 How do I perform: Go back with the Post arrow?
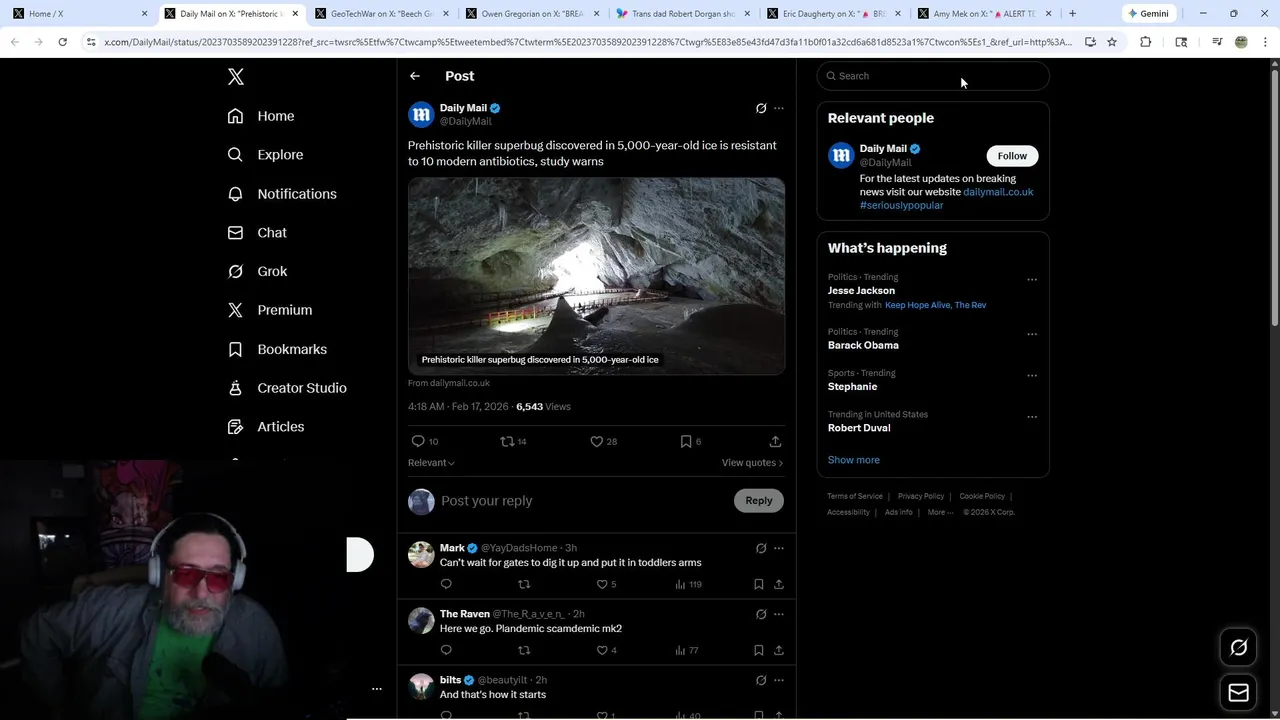(415, 76)
